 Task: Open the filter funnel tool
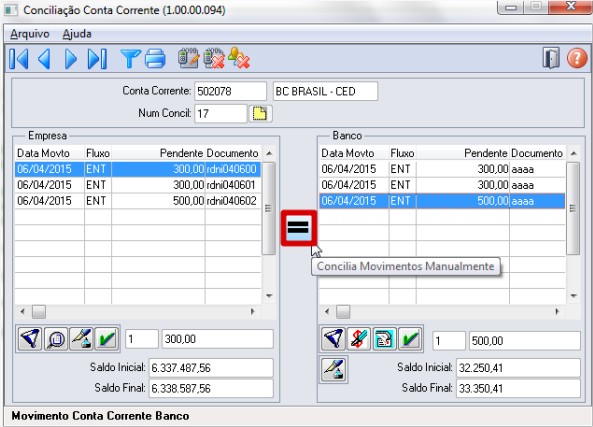click(x=130, y=59)
